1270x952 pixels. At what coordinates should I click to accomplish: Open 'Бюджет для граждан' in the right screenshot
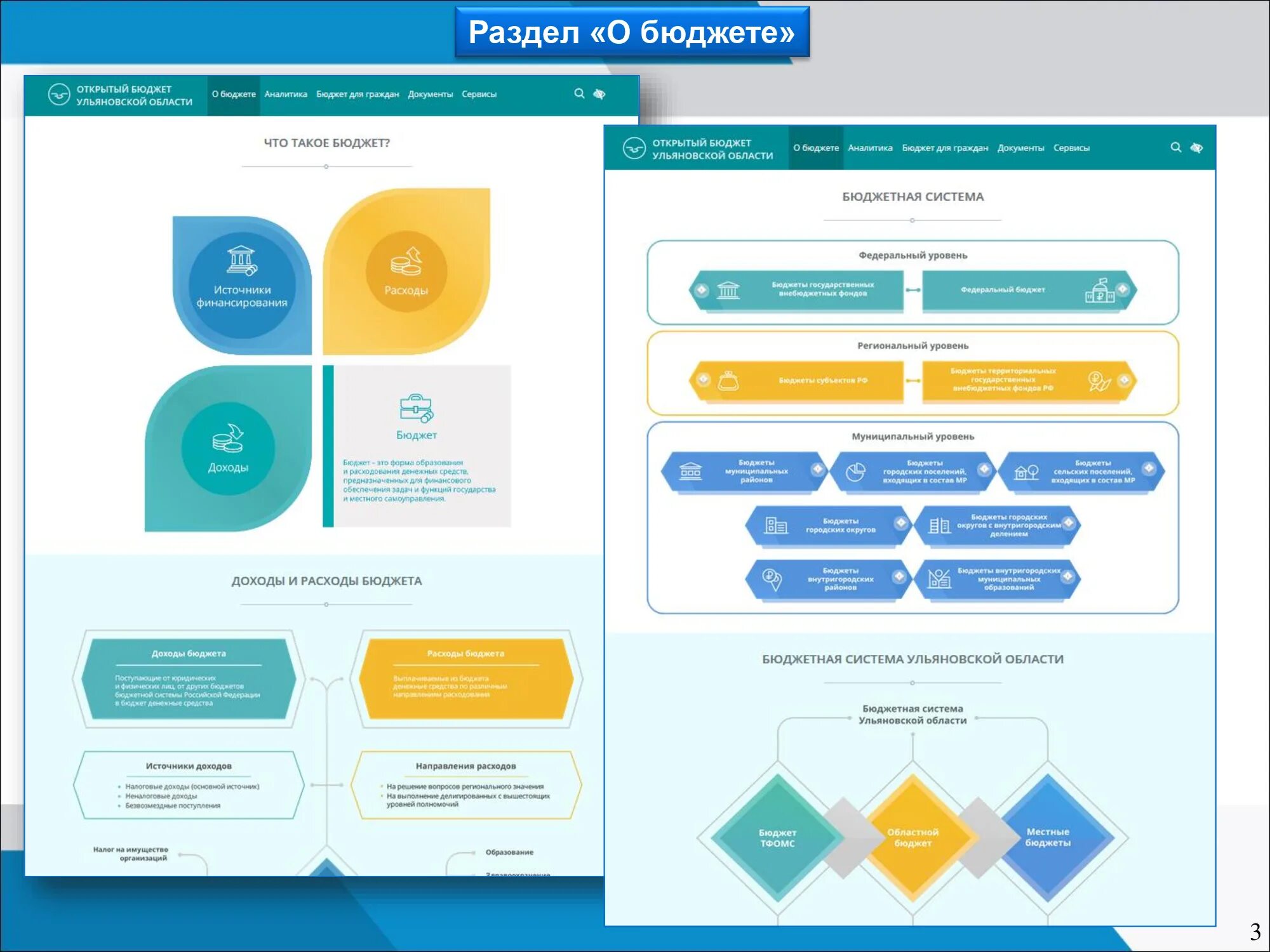[945, 148]
